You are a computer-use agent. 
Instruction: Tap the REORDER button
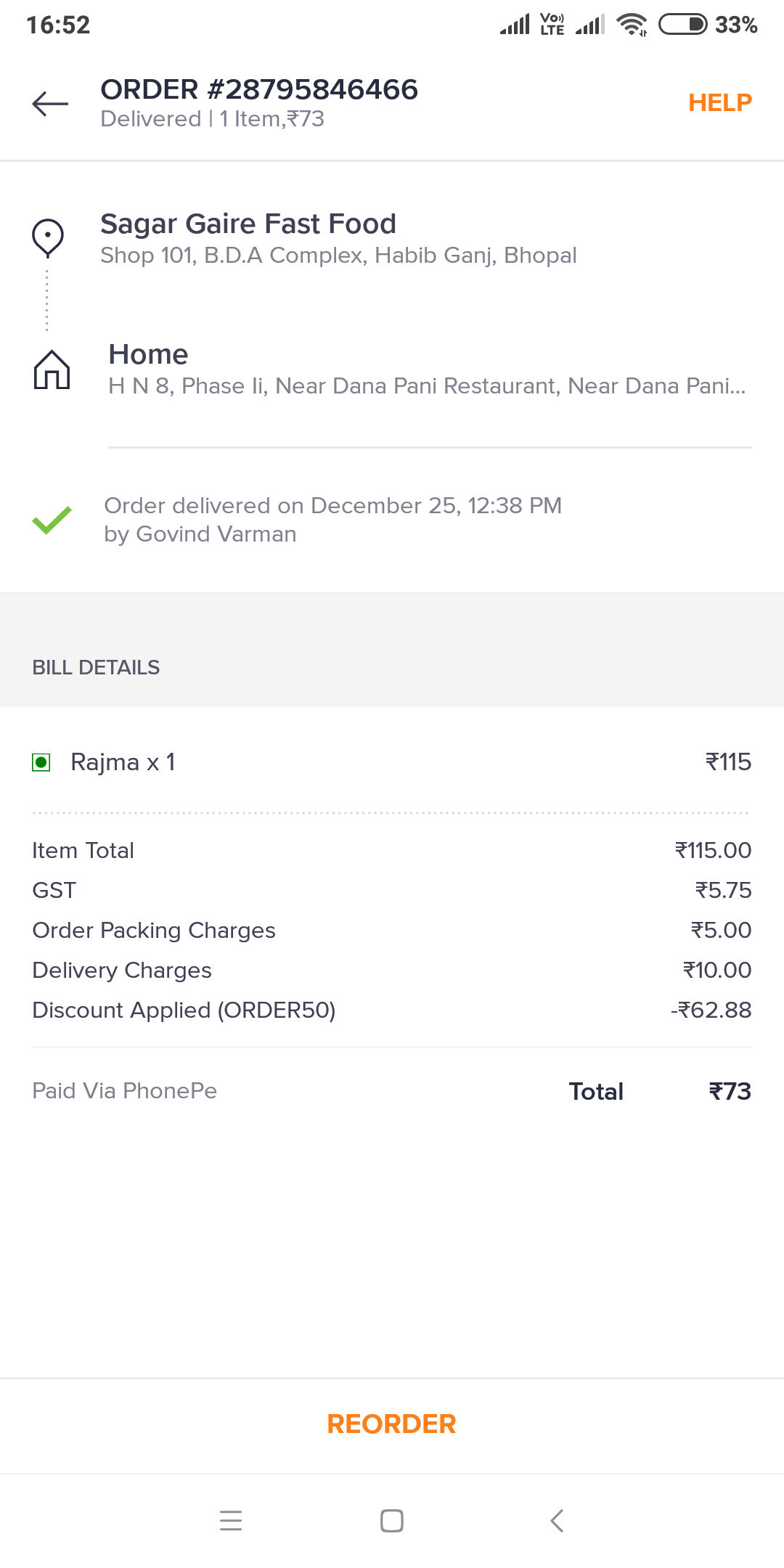(392, 1424)
